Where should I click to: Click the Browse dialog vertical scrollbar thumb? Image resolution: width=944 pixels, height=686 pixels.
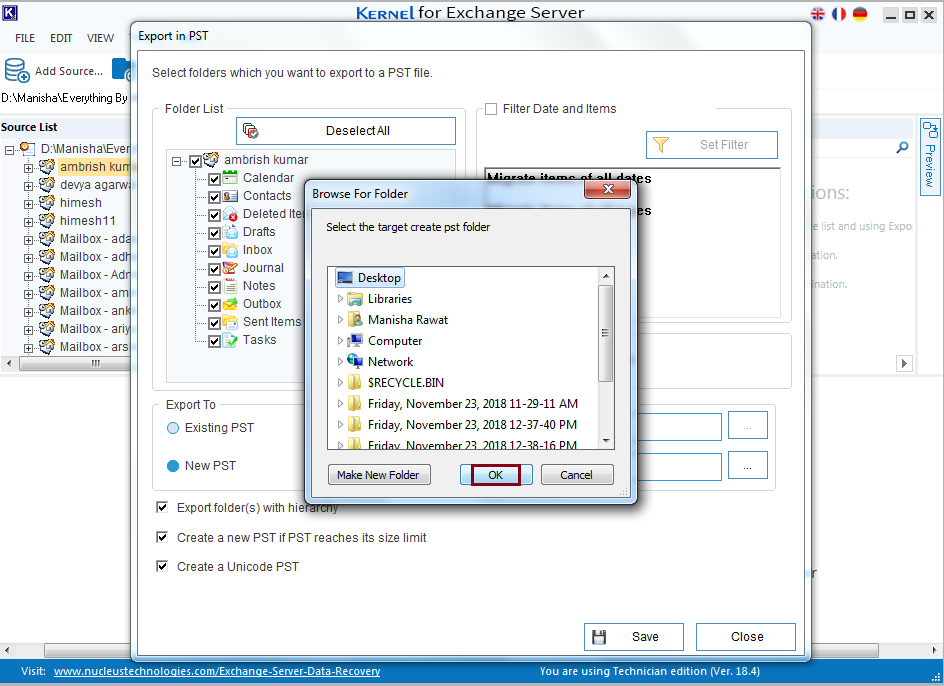[x=606, y=333]
